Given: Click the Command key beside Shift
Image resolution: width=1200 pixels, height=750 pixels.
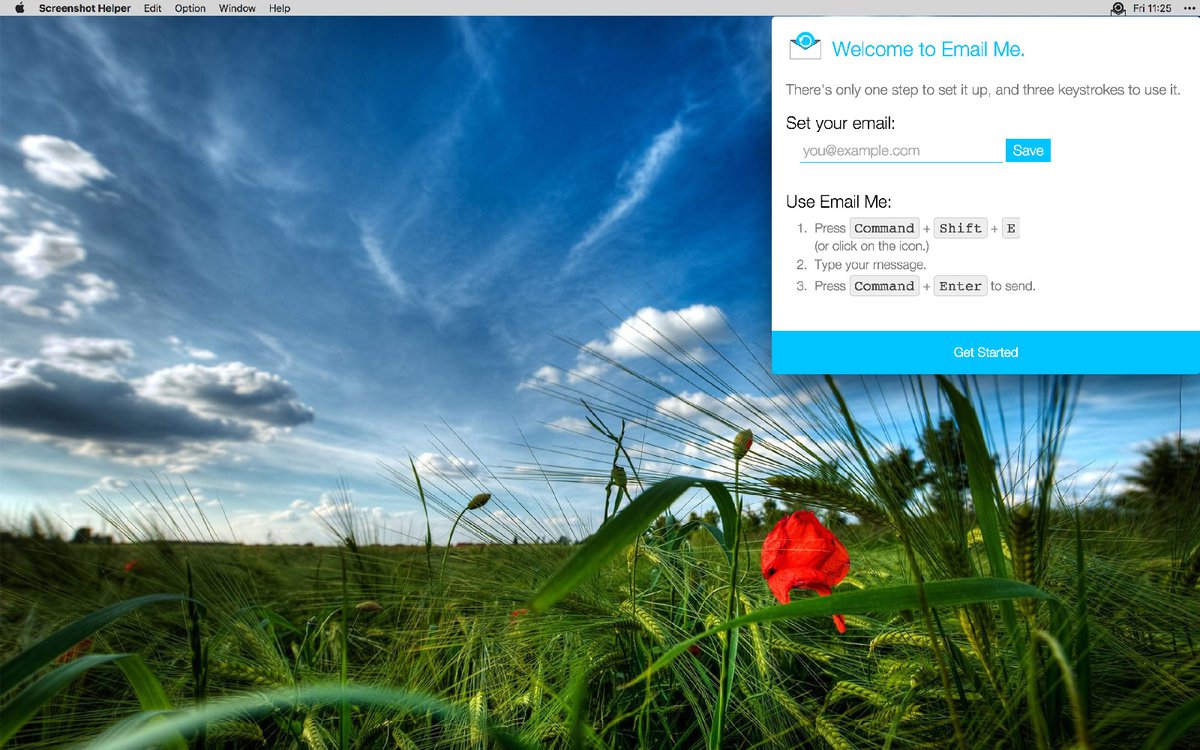Looking at the screenshot, I should 884,228.
